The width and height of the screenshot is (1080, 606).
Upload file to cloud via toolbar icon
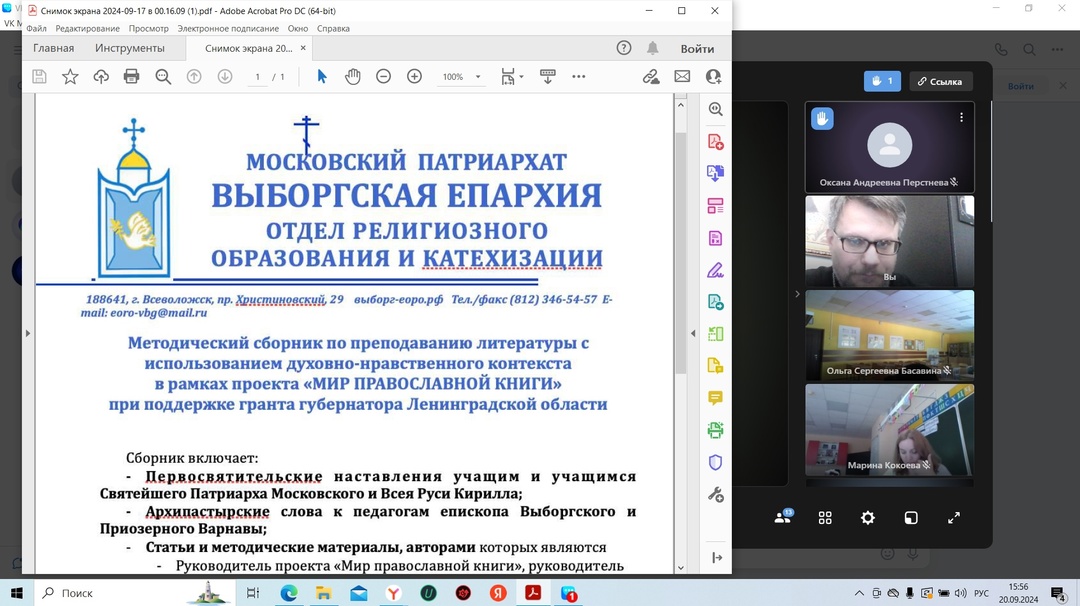(101, 76)
